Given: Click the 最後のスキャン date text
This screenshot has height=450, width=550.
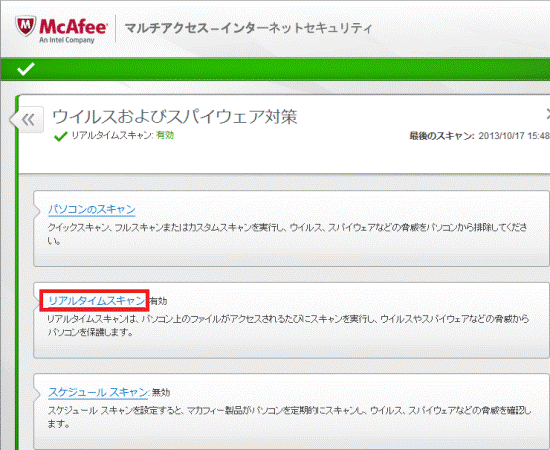Looking at the screenshot, I should point(479,136).
